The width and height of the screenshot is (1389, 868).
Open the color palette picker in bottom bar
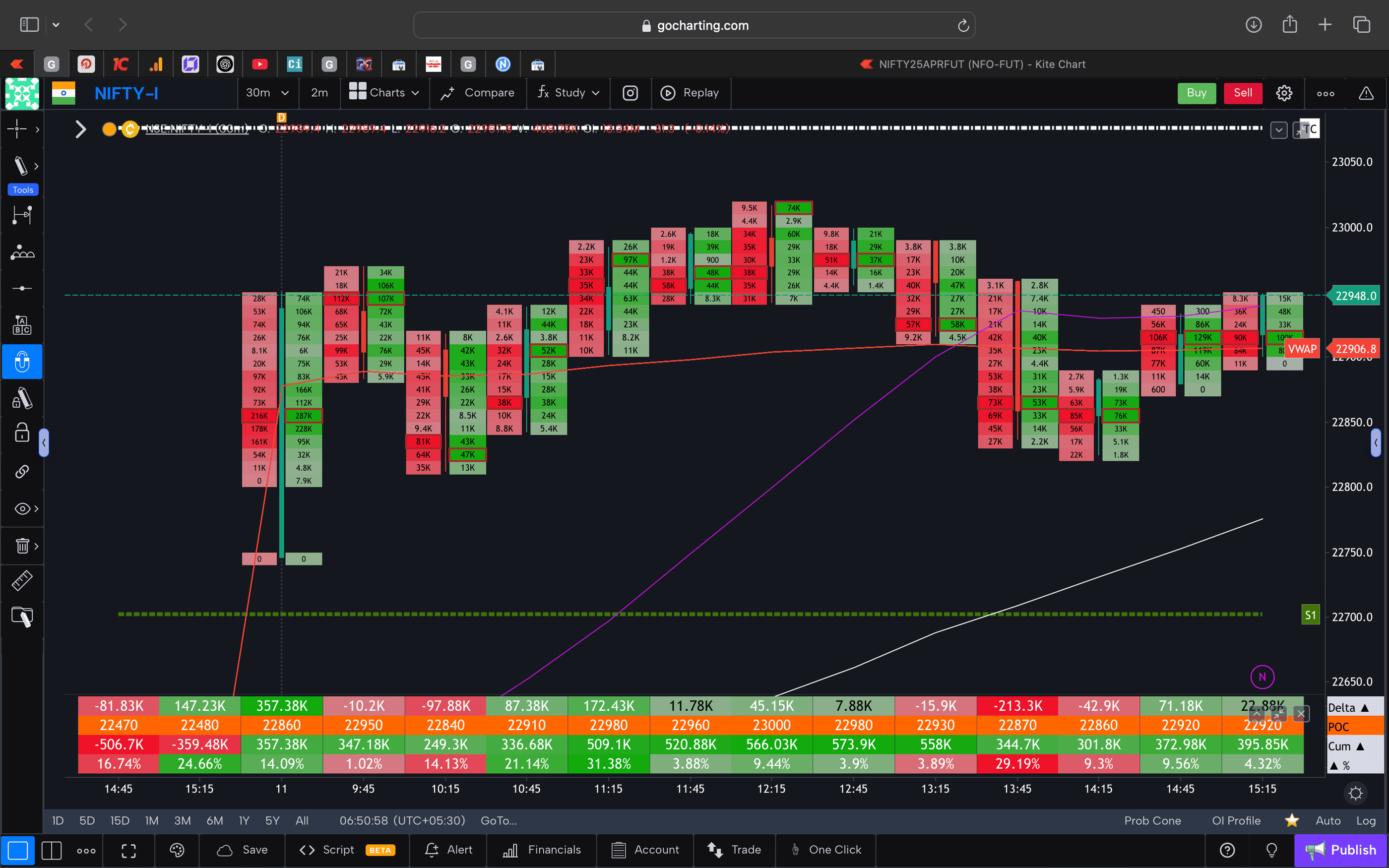click(x=176, y=850)
